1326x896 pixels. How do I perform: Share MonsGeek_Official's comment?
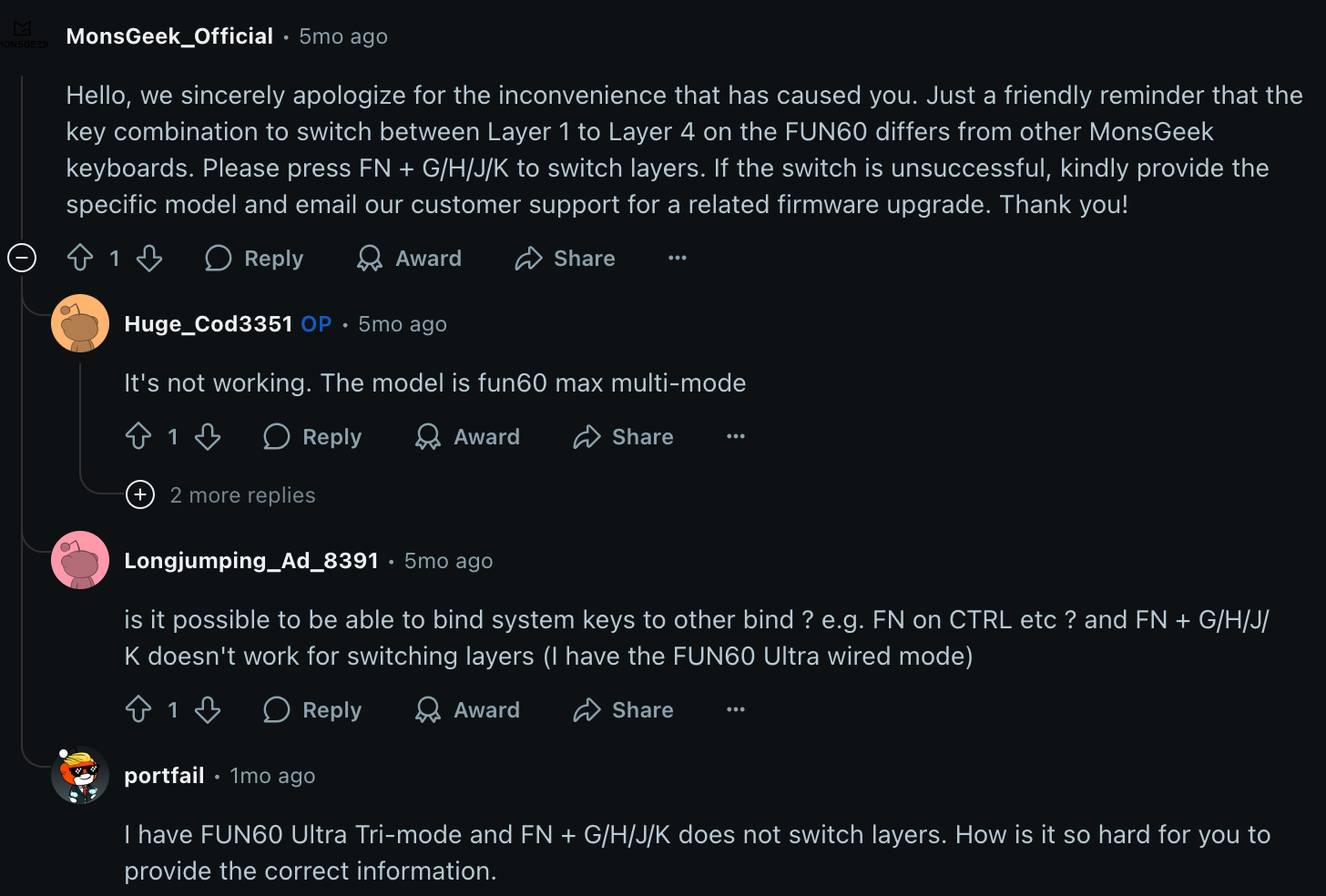tap(565, 258)
